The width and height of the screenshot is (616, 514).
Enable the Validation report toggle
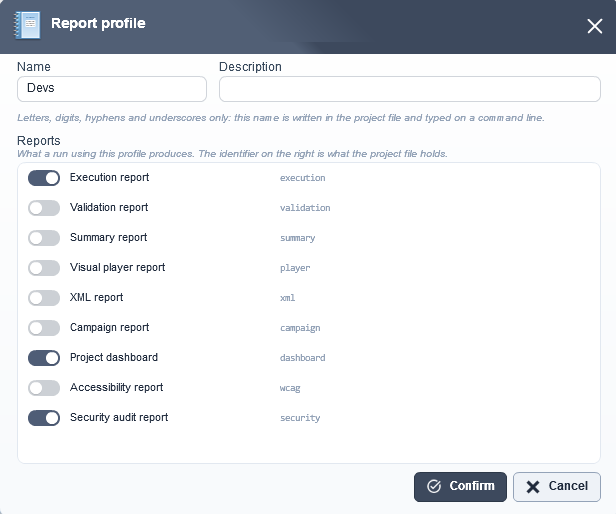[44, 208]
